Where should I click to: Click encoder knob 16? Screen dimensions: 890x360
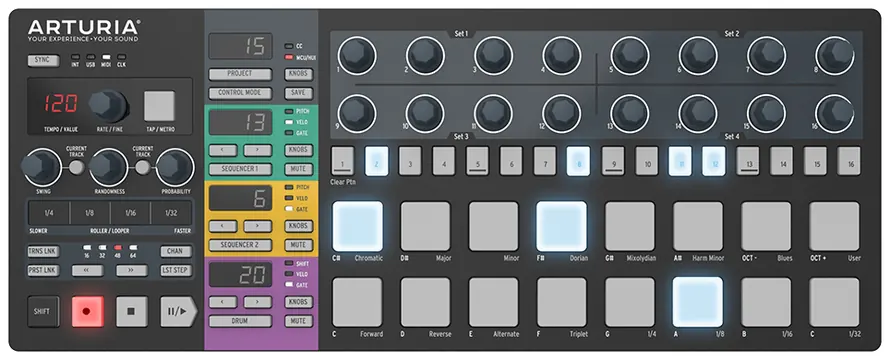pos(834,113)
